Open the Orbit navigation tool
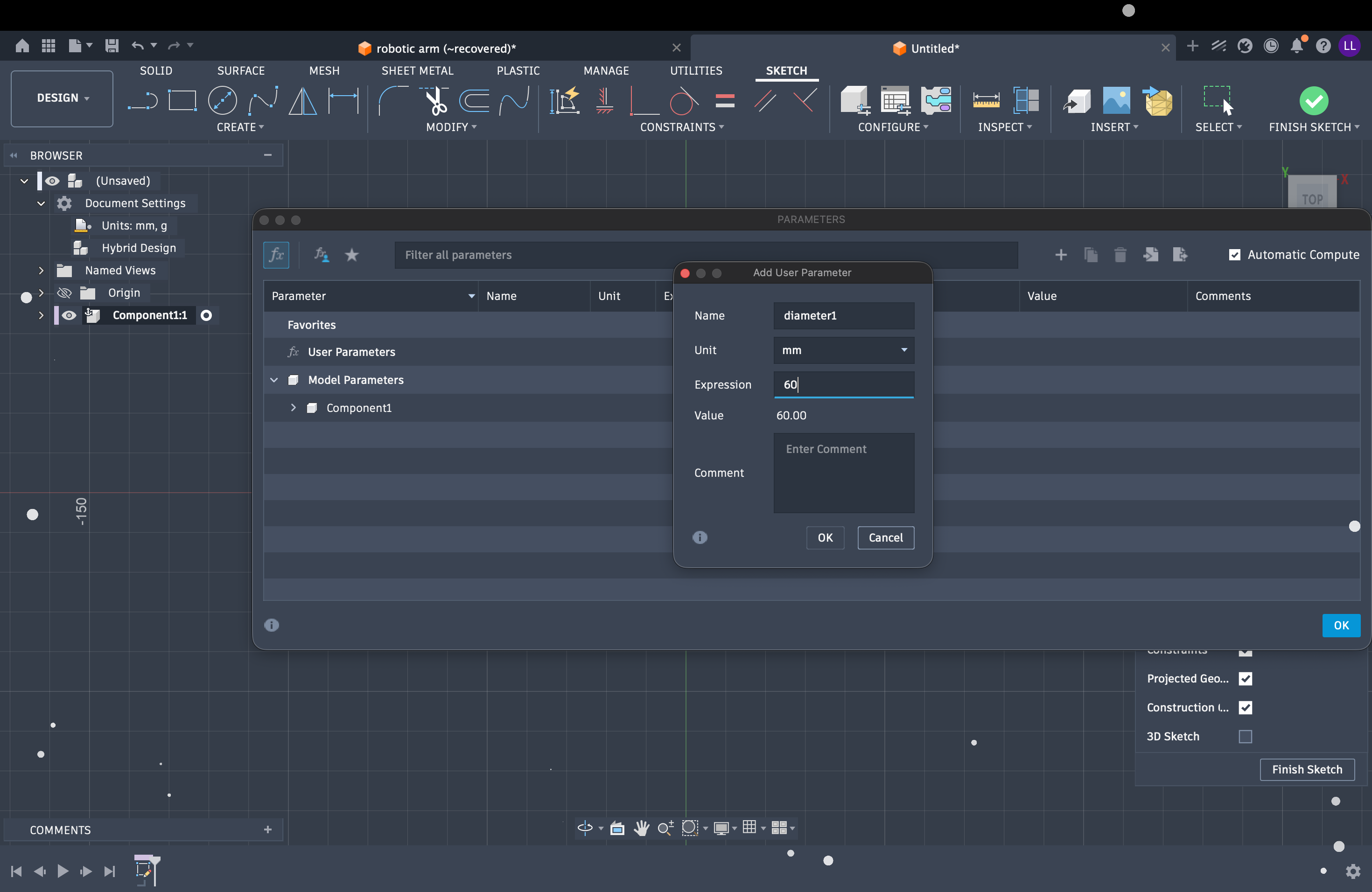1372x892 pixels. (x=585, y=828)
